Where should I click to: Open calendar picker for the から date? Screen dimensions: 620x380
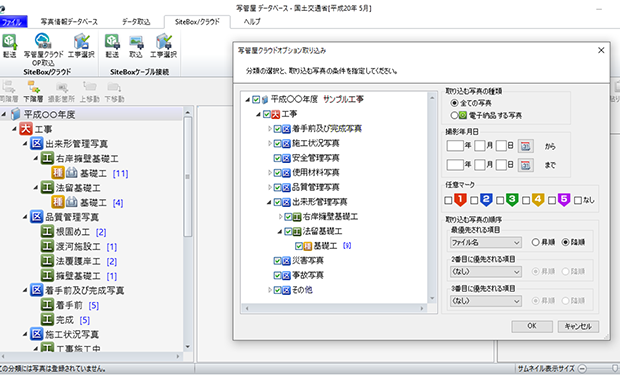[x=525, y=146]
